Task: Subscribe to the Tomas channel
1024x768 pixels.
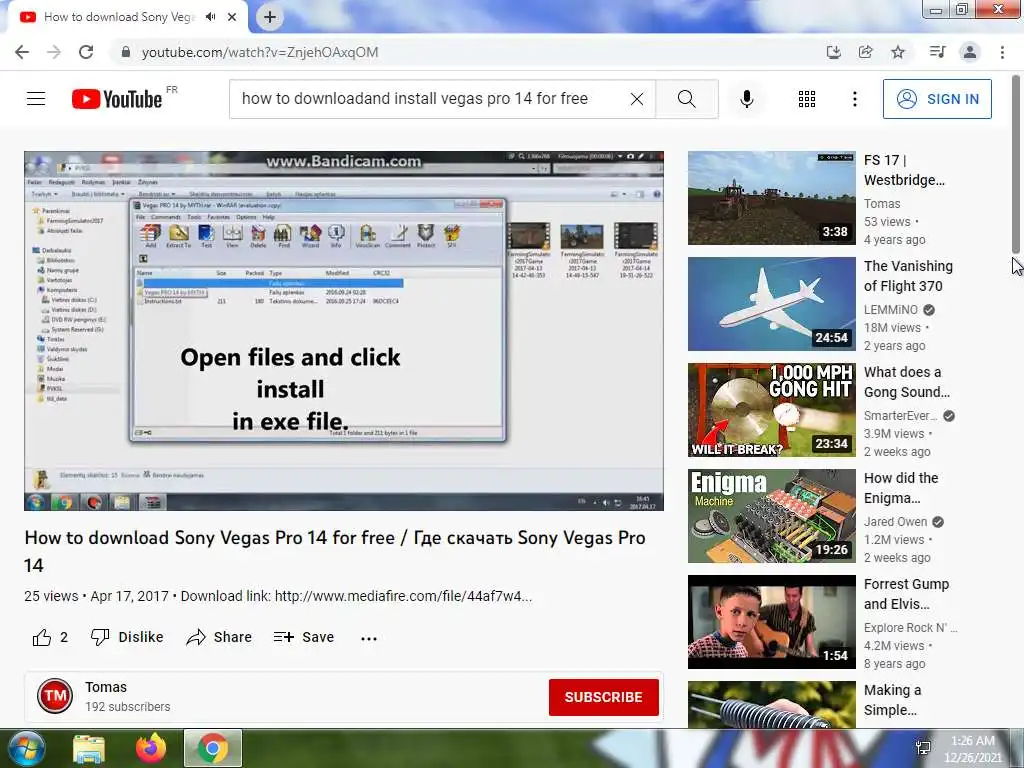Action: [603, 697]
